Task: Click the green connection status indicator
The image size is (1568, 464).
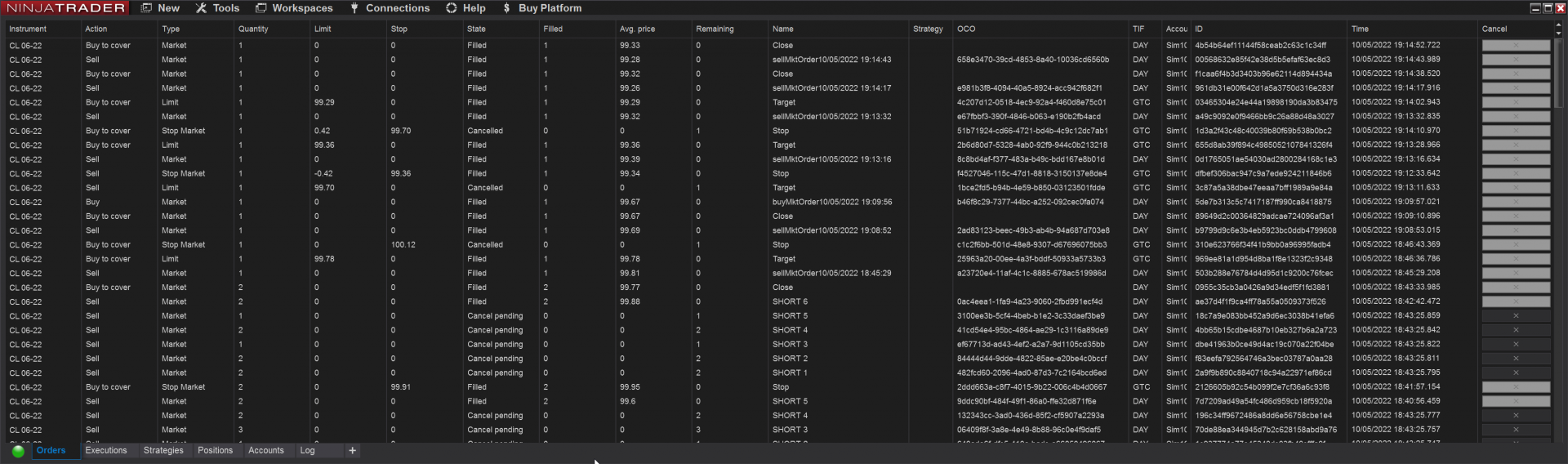Action: tap(18, 451)
